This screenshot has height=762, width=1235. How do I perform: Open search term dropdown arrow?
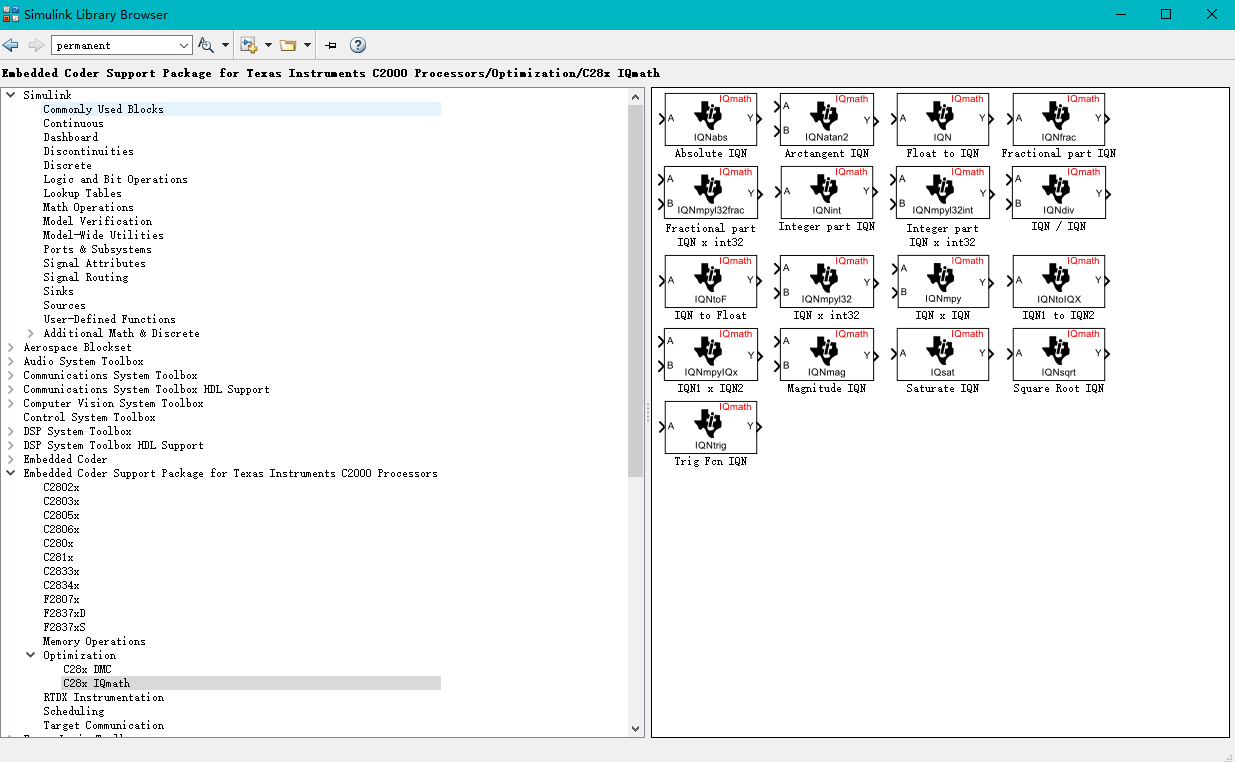tap(184, 45)
